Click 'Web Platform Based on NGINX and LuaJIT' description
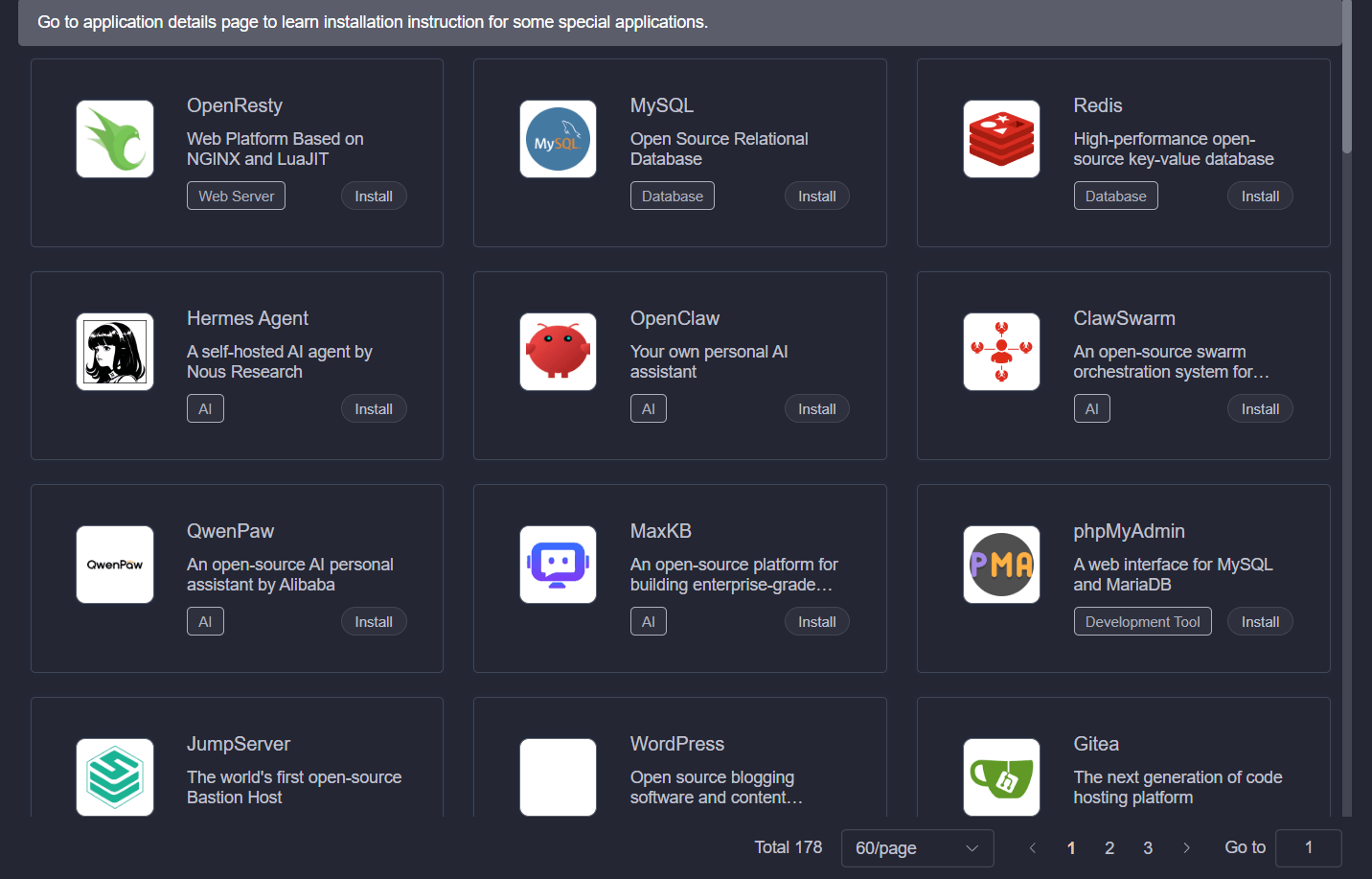 [275, 149]
